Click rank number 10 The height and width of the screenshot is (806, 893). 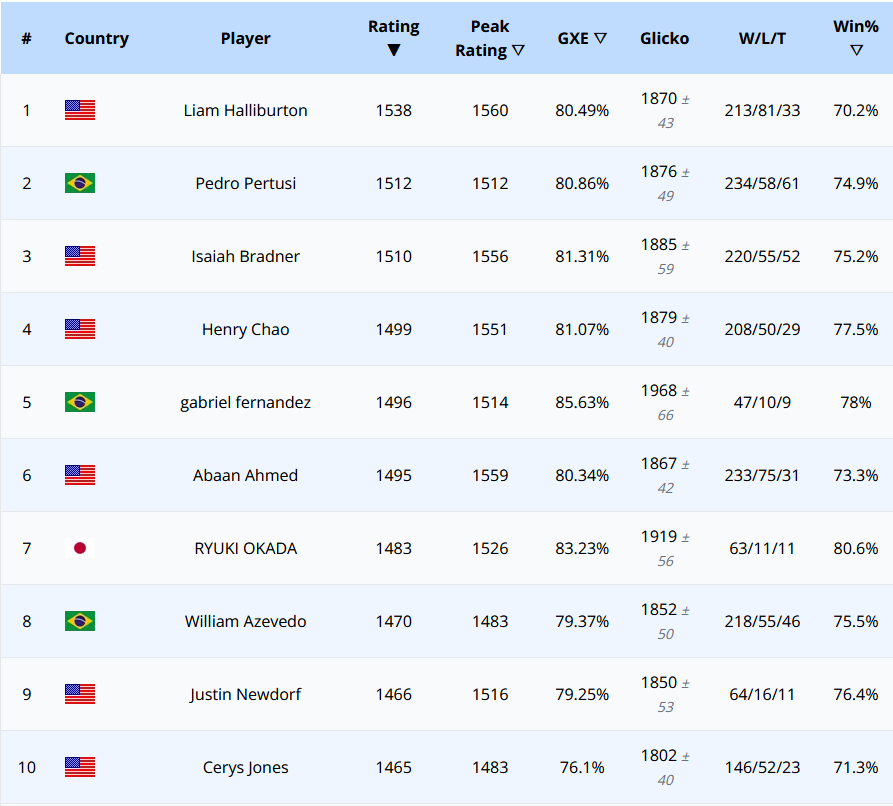27,767
